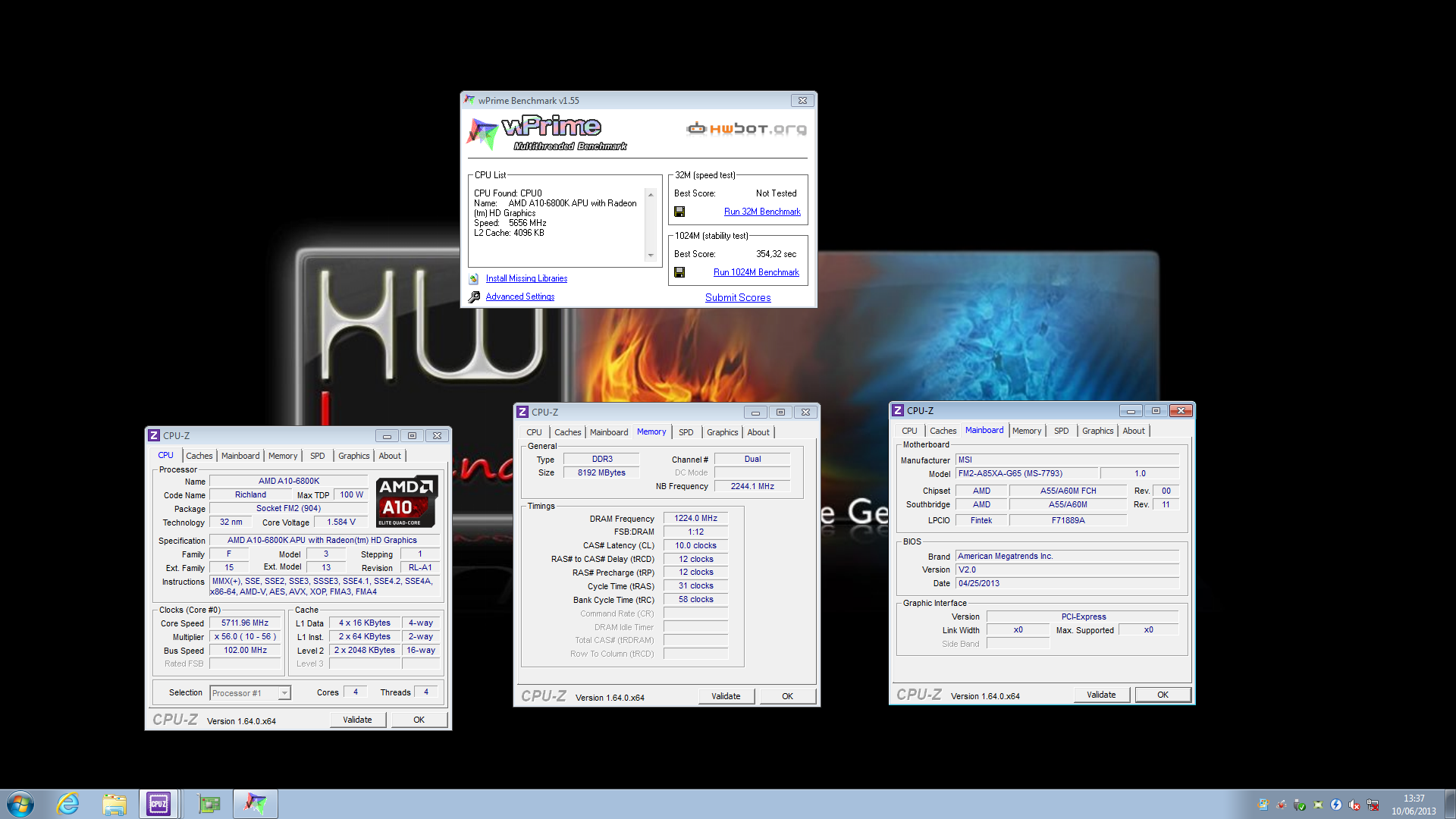Screen dimensions: 1456x819
Task: Click the Code Name field showing Richland
Action: [250, 494]
